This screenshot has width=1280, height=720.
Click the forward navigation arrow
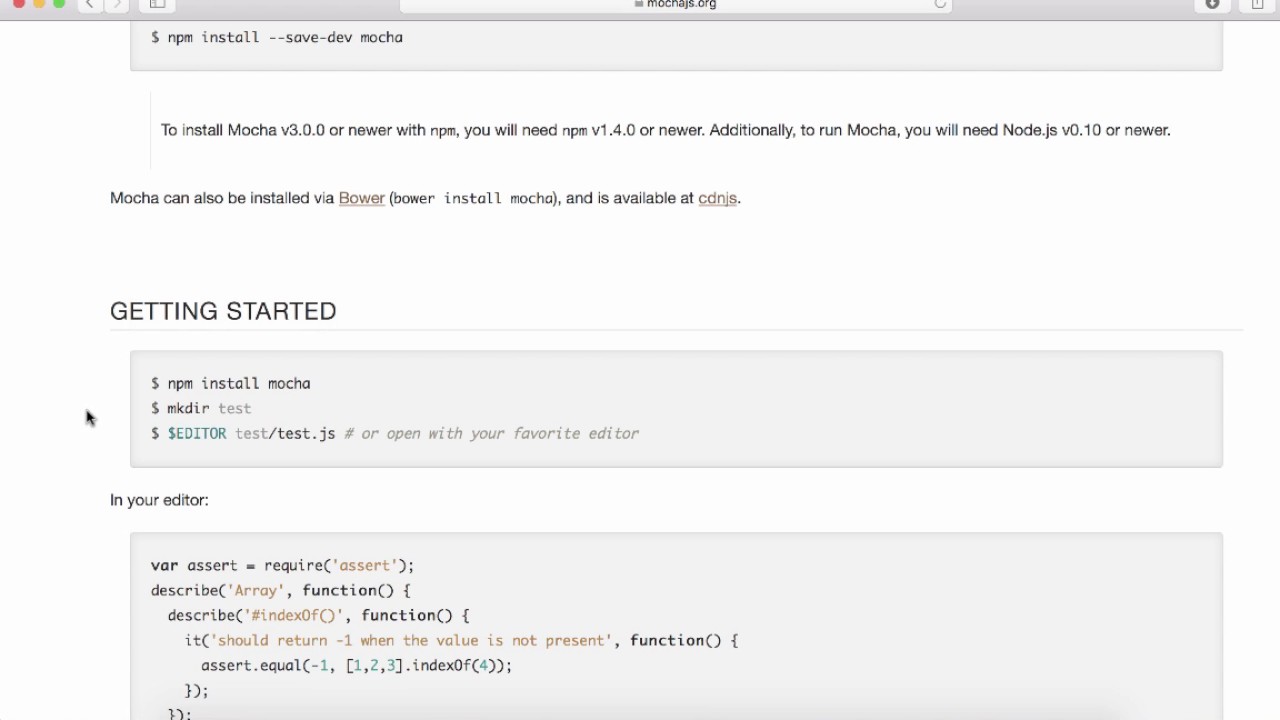[x=117, y=4]
